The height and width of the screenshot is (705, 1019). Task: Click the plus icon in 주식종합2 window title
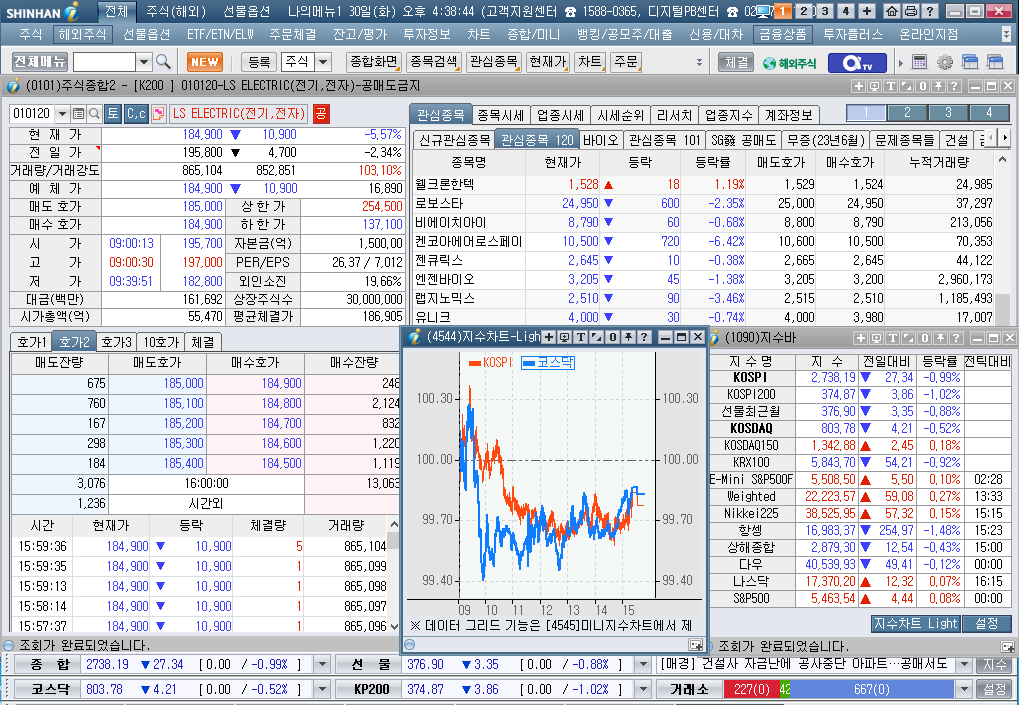pyautogui.click(x=858, y=86)
